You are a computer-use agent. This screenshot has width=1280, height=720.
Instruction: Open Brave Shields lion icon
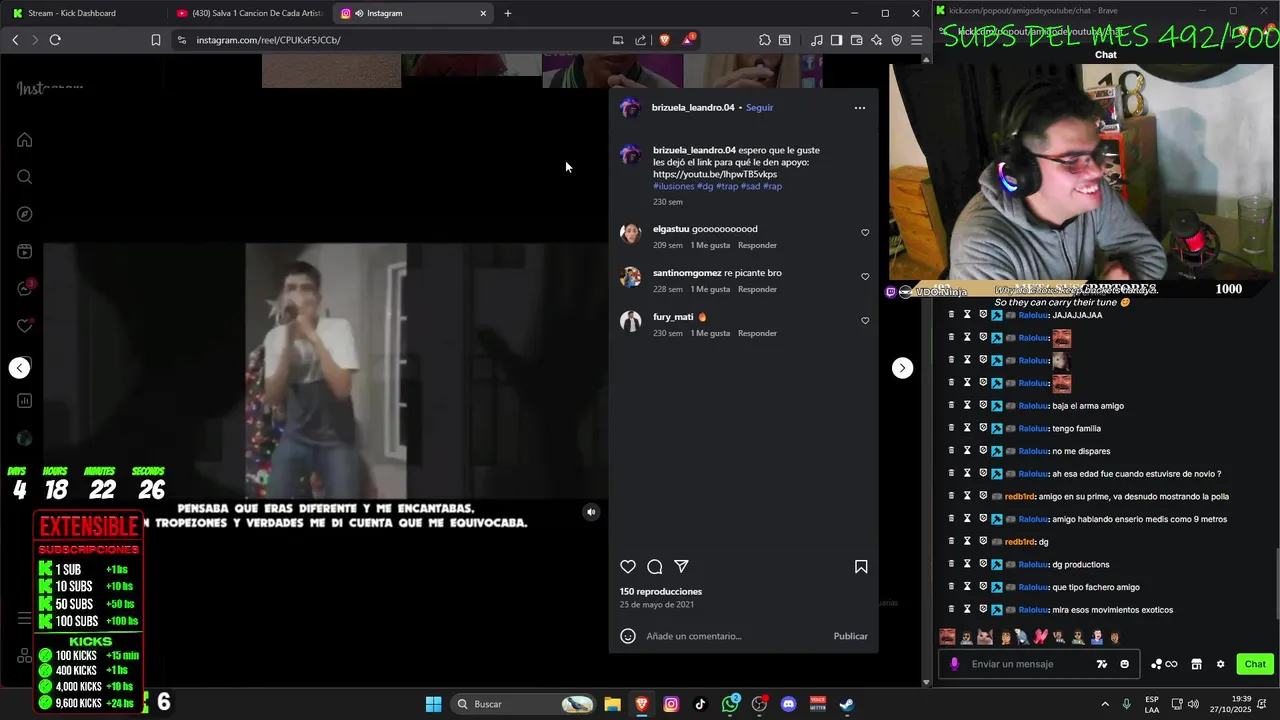point(665,40)
